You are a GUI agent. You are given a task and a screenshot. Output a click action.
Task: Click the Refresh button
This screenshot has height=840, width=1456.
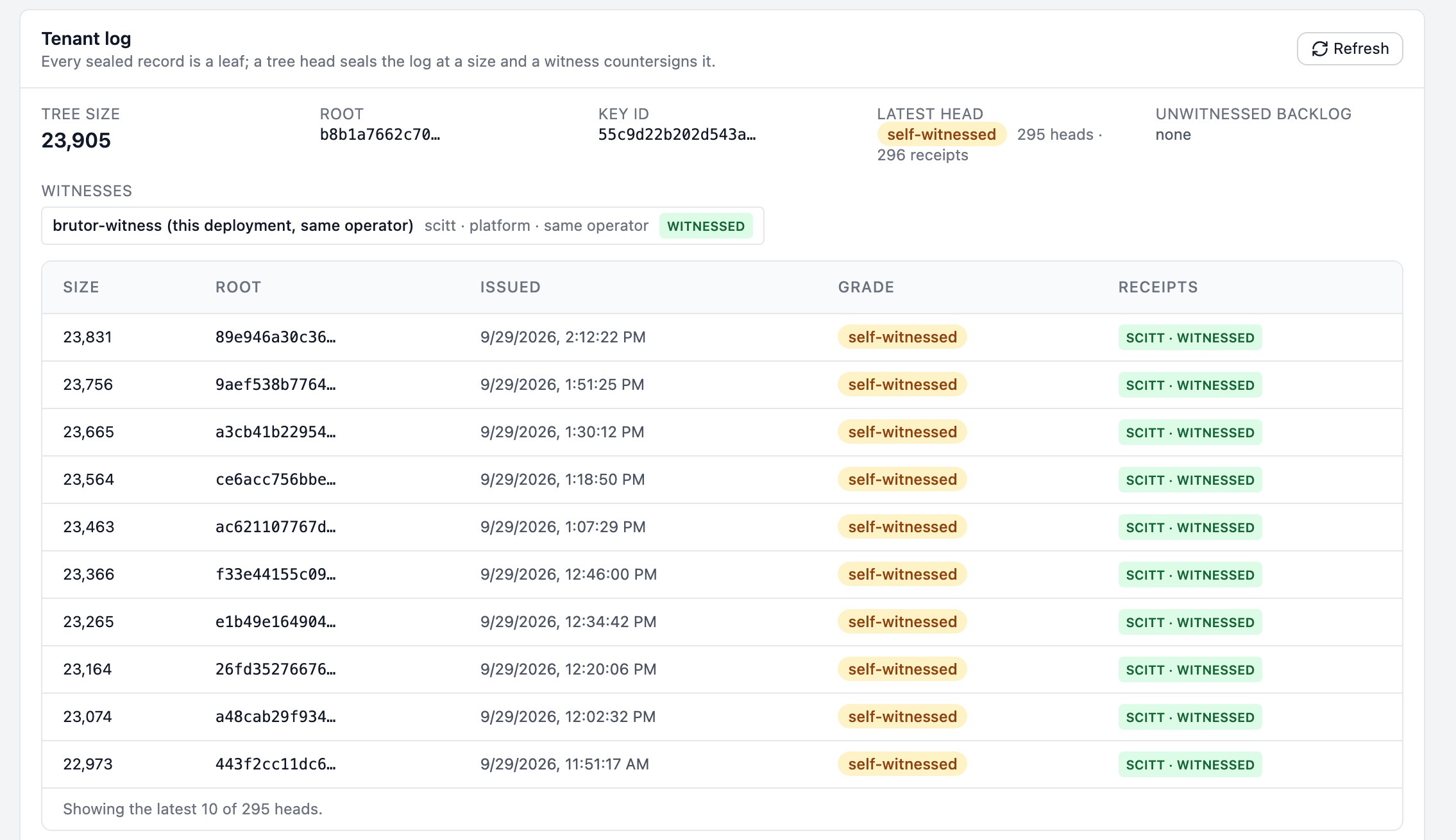click(1350, 49)
